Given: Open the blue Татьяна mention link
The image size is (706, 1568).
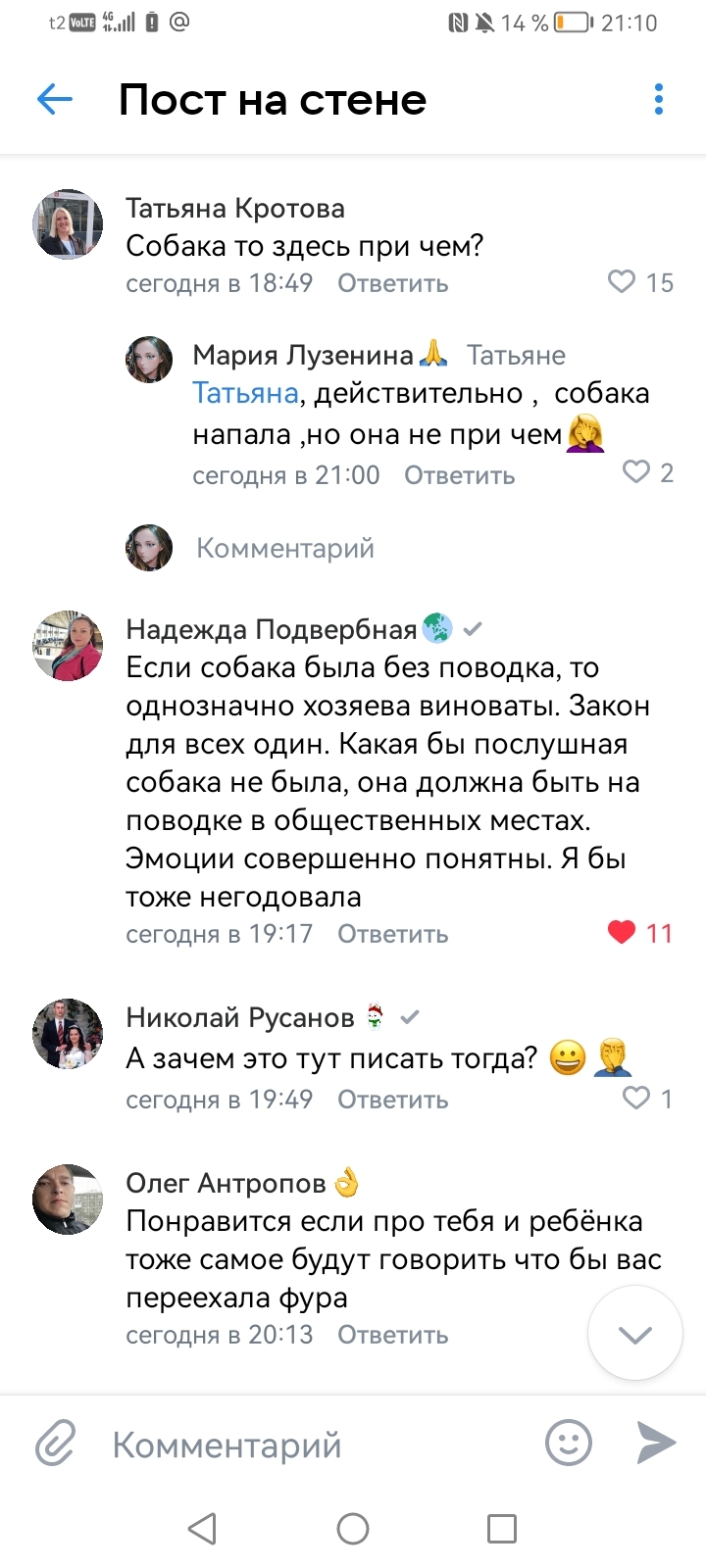Looking at the screenshot, I should [245, 393].
